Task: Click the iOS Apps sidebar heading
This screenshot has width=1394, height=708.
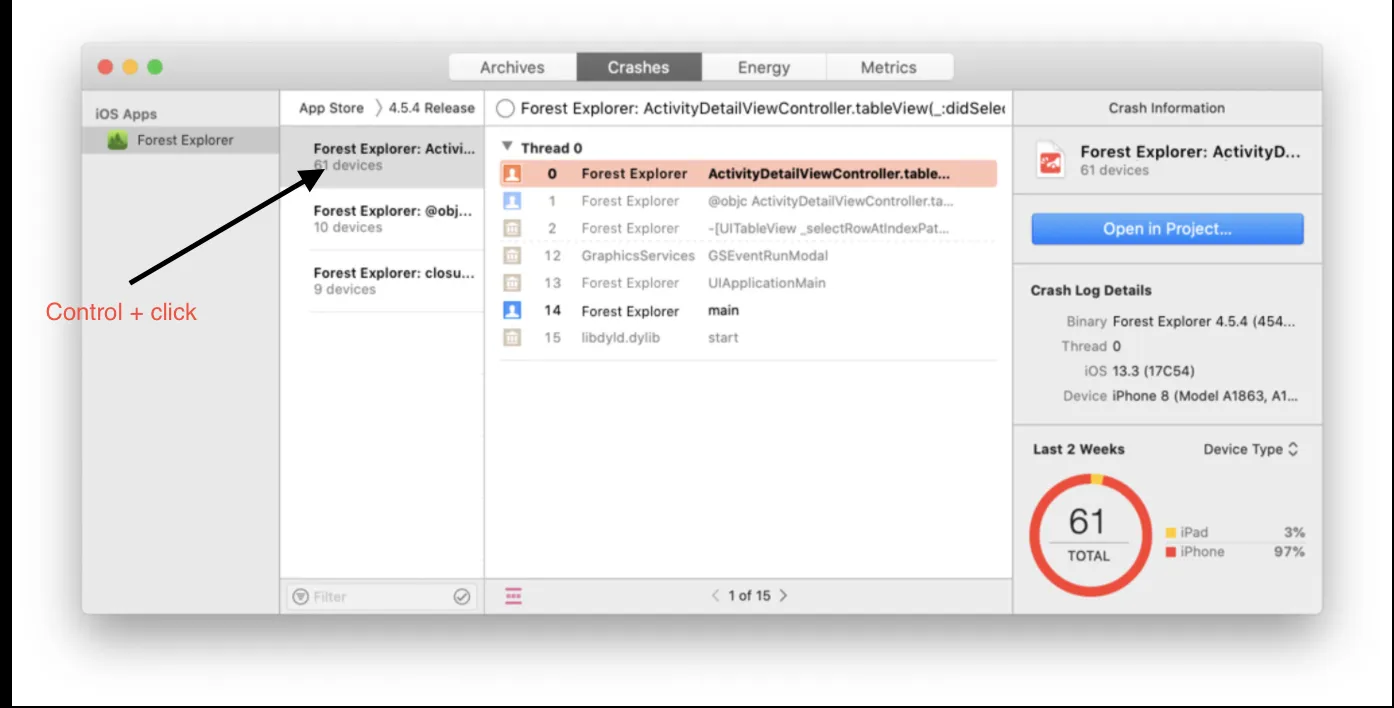Action: (126, 114)
